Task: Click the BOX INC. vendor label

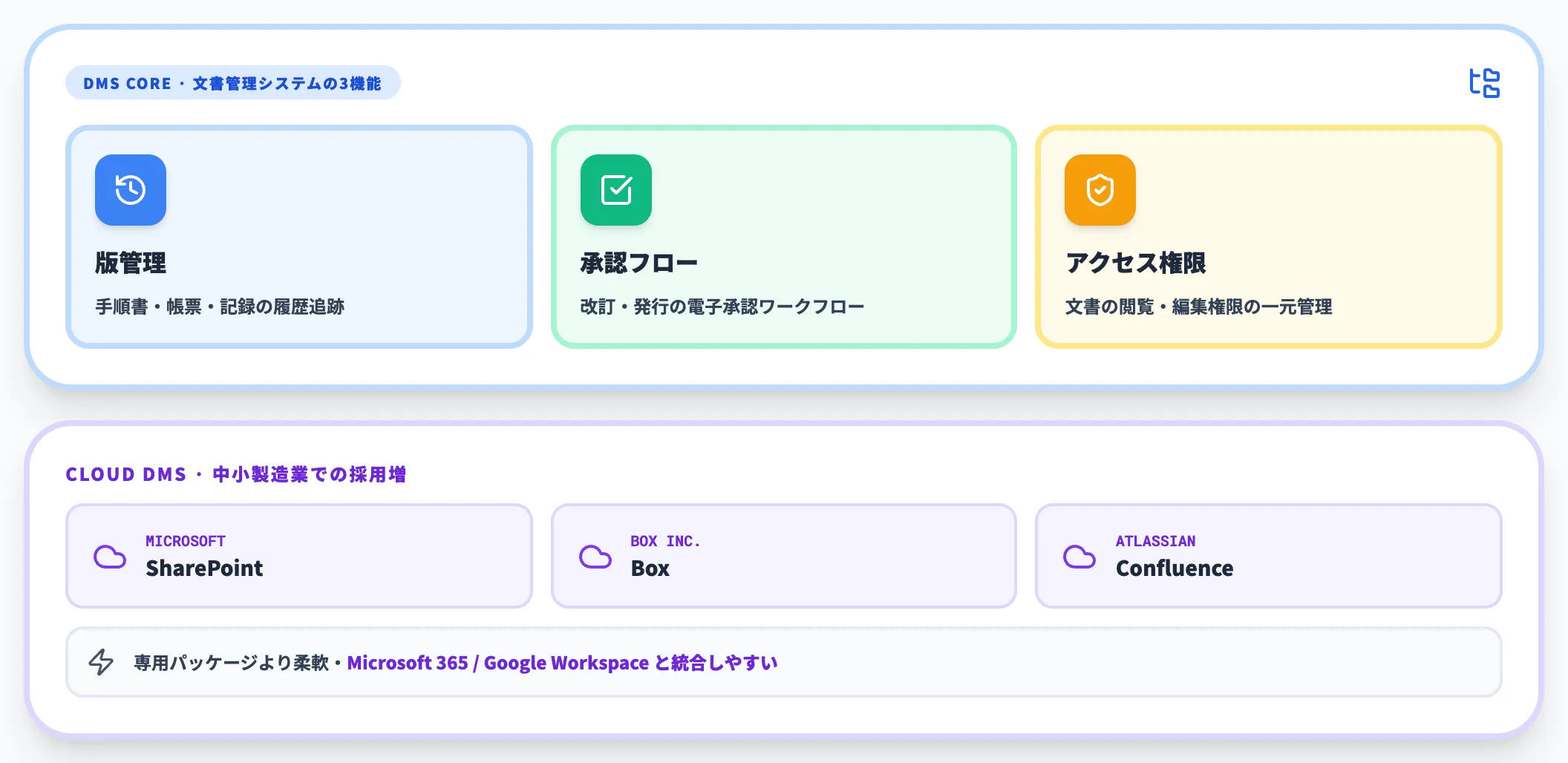Action: (x=665, y=541)
